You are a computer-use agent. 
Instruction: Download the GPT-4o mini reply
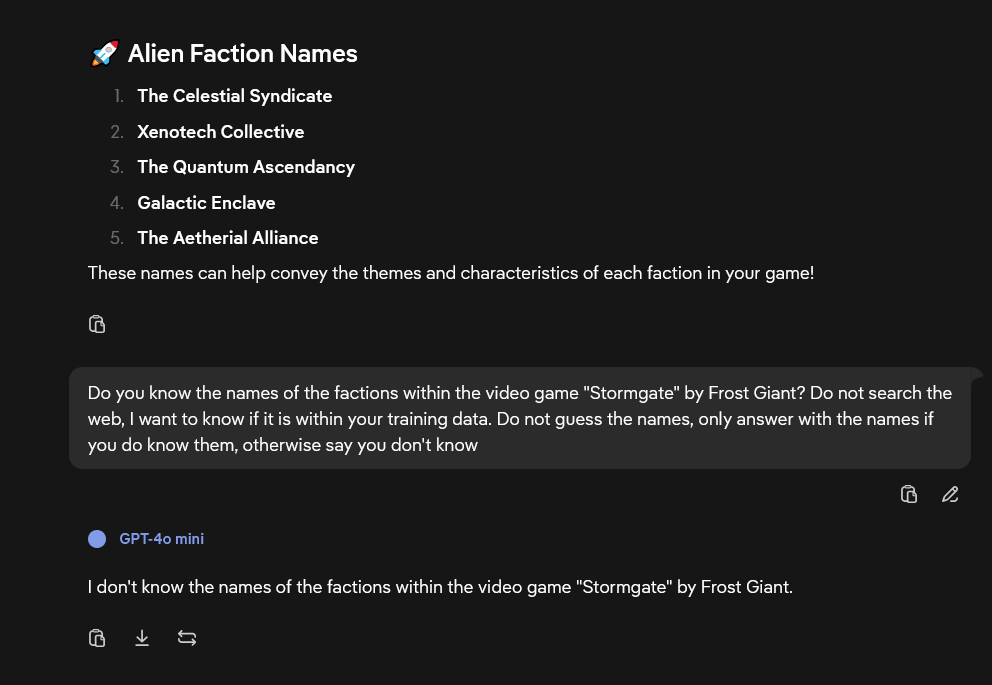(x=142, y=638)
